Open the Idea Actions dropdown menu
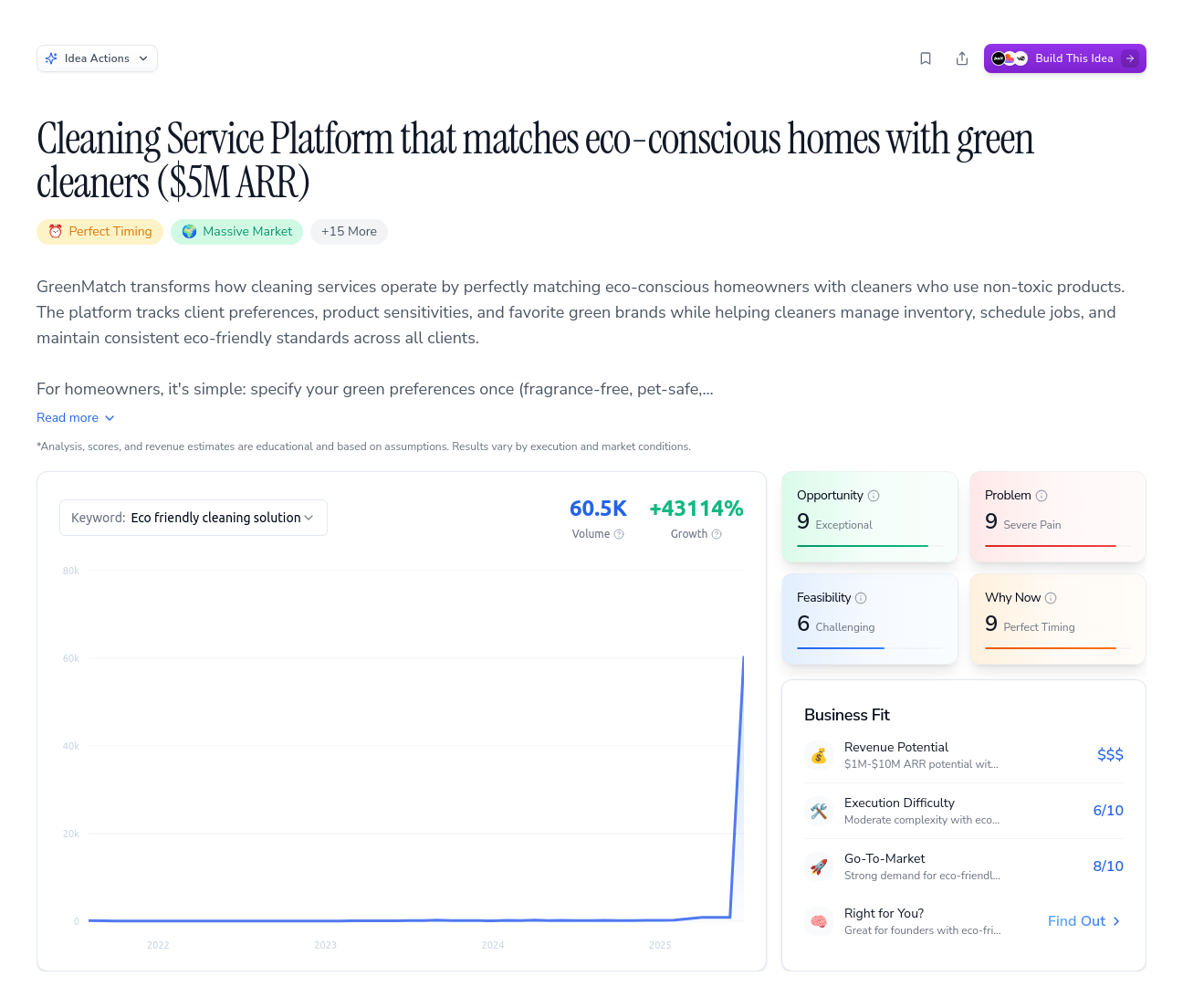The image size is (1183, 1008). pyautogui.click(x=97, y=58)
